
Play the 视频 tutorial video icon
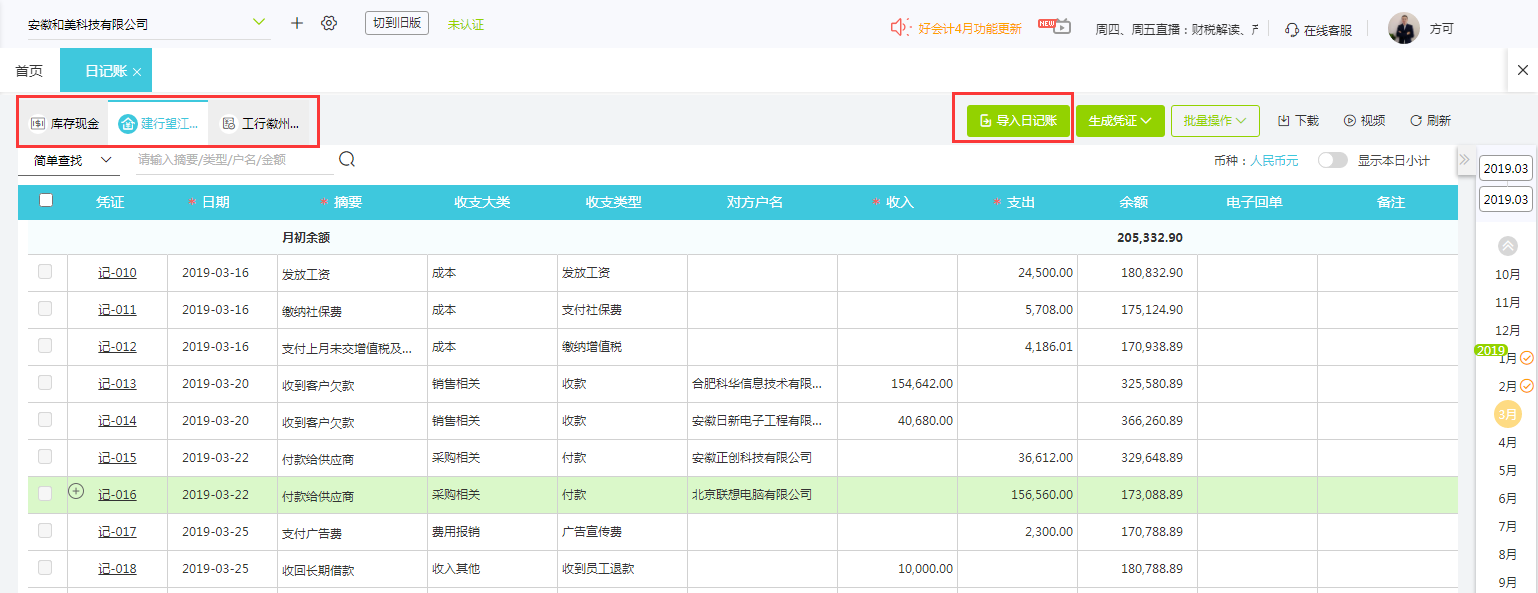click(x=1350, y=121)
